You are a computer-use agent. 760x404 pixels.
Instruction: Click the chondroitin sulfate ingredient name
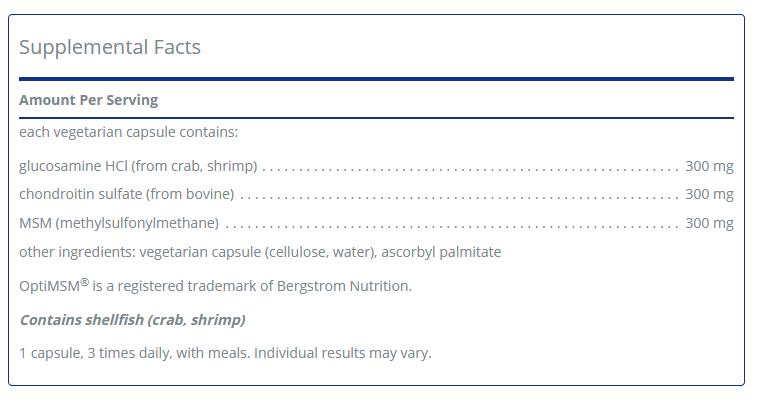tap(126, 194)
